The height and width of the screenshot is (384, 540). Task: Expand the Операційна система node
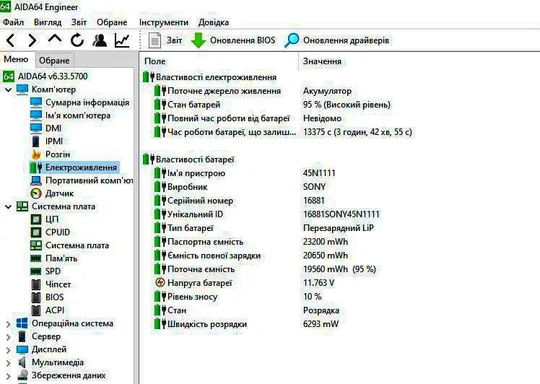tap(8, 324)
